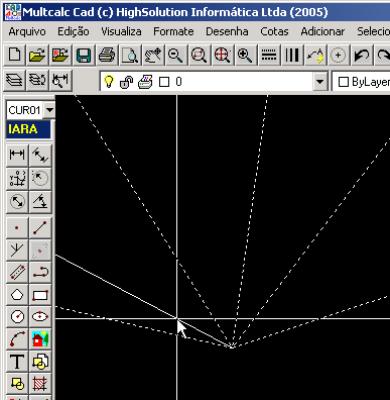Open the CUR01 dropdown list
The width and height of the screenshot is (390, 400).
point(49,110)
